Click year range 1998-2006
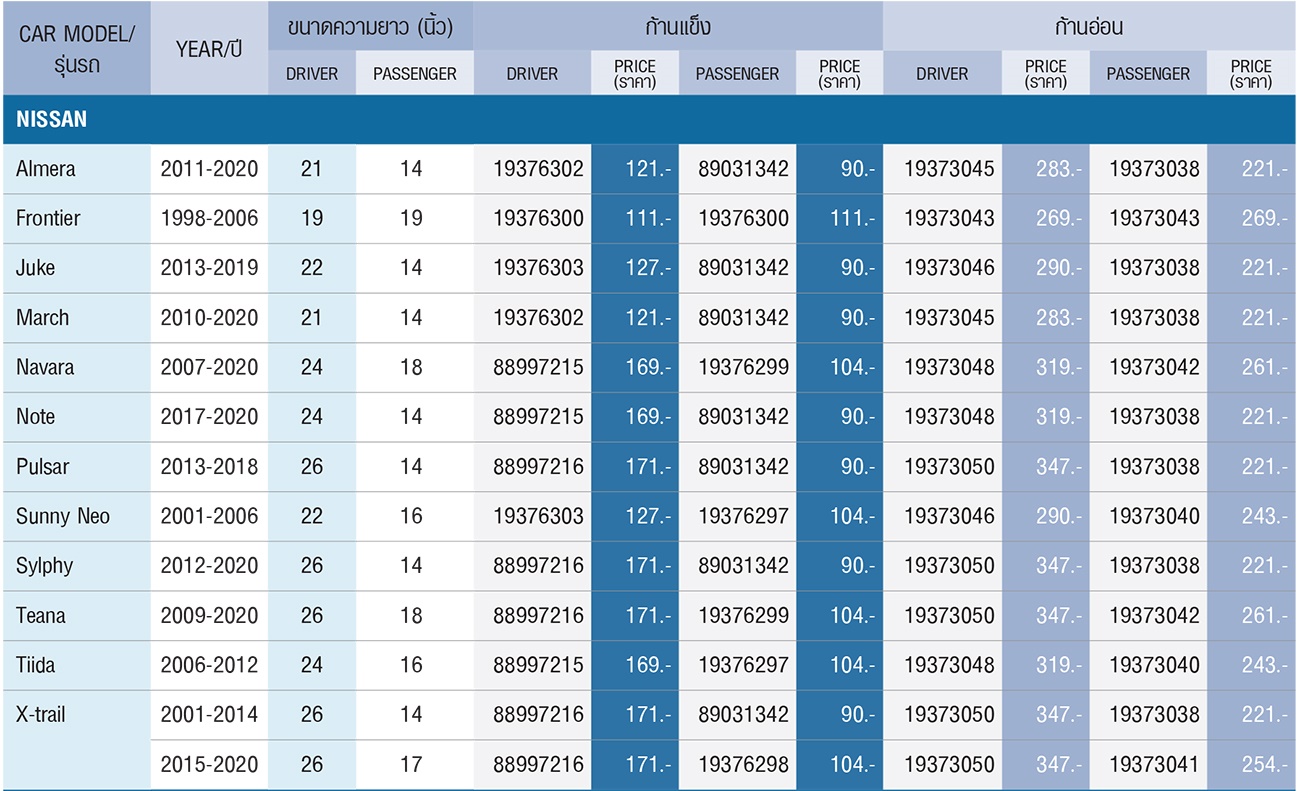 point(209,218)
